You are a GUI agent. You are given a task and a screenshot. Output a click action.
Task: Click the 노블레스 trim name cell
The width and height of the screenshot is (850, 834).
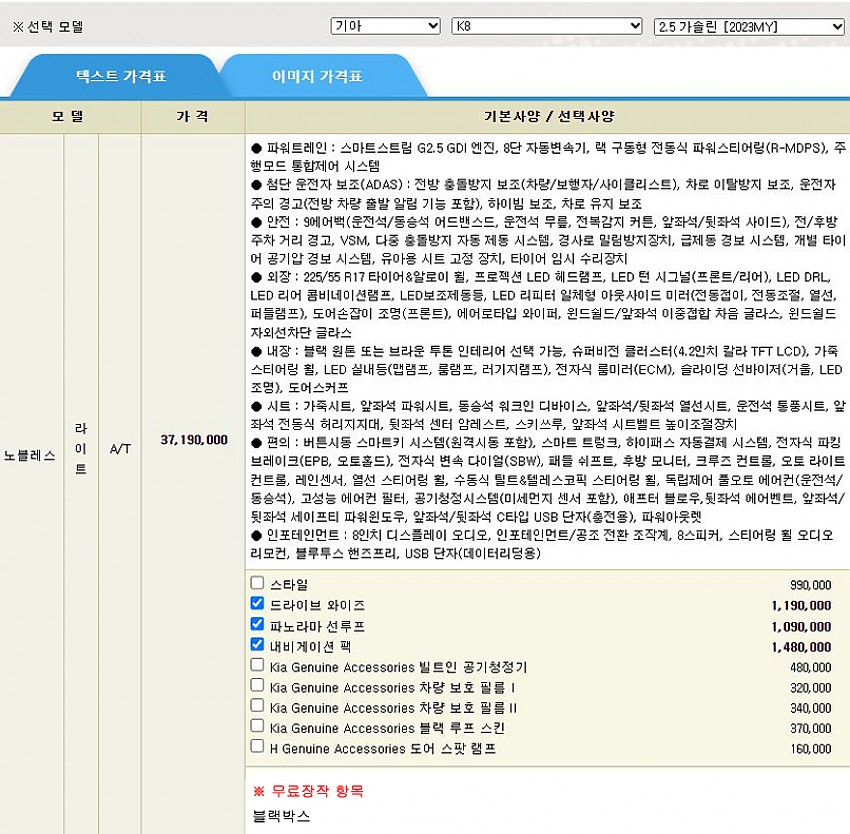click(30, 466)
